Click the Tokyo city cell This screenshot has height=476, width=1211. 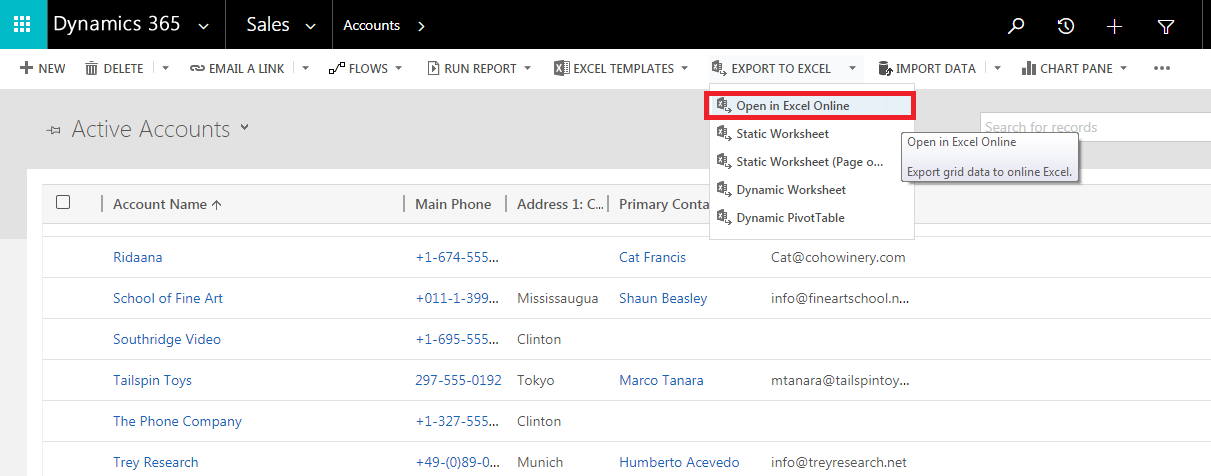pyautogui.click(x=535, y=380)
